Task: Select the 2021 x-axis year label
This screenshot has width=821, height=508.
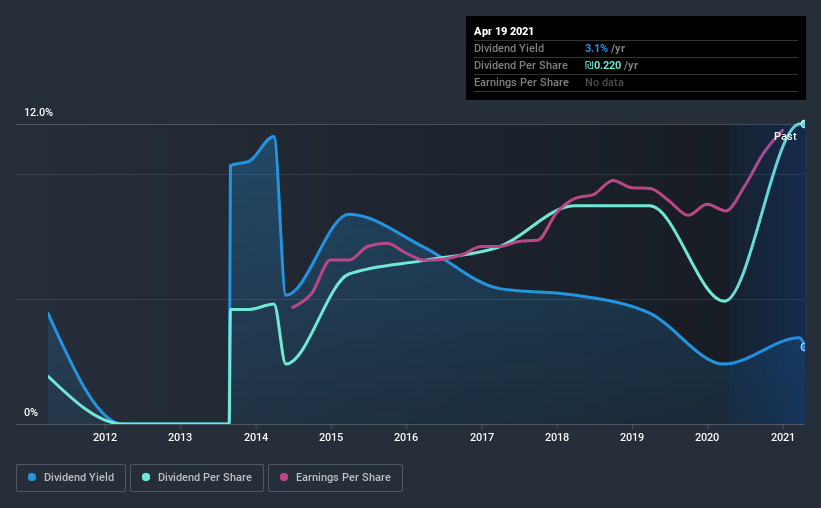Action: [782, 437]
